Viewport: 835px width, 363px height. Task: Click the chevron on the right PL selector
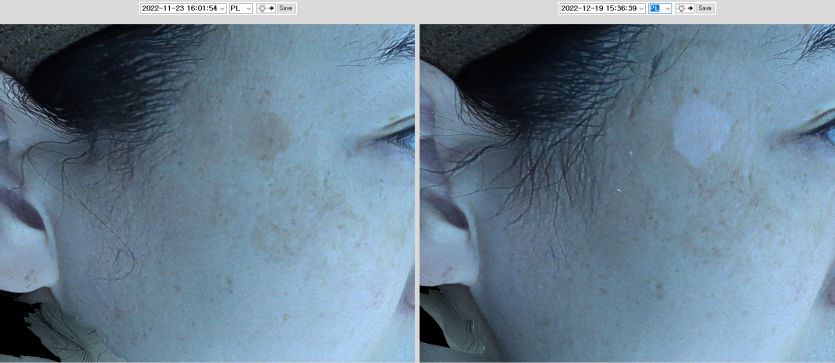click(x=668, y=9)
